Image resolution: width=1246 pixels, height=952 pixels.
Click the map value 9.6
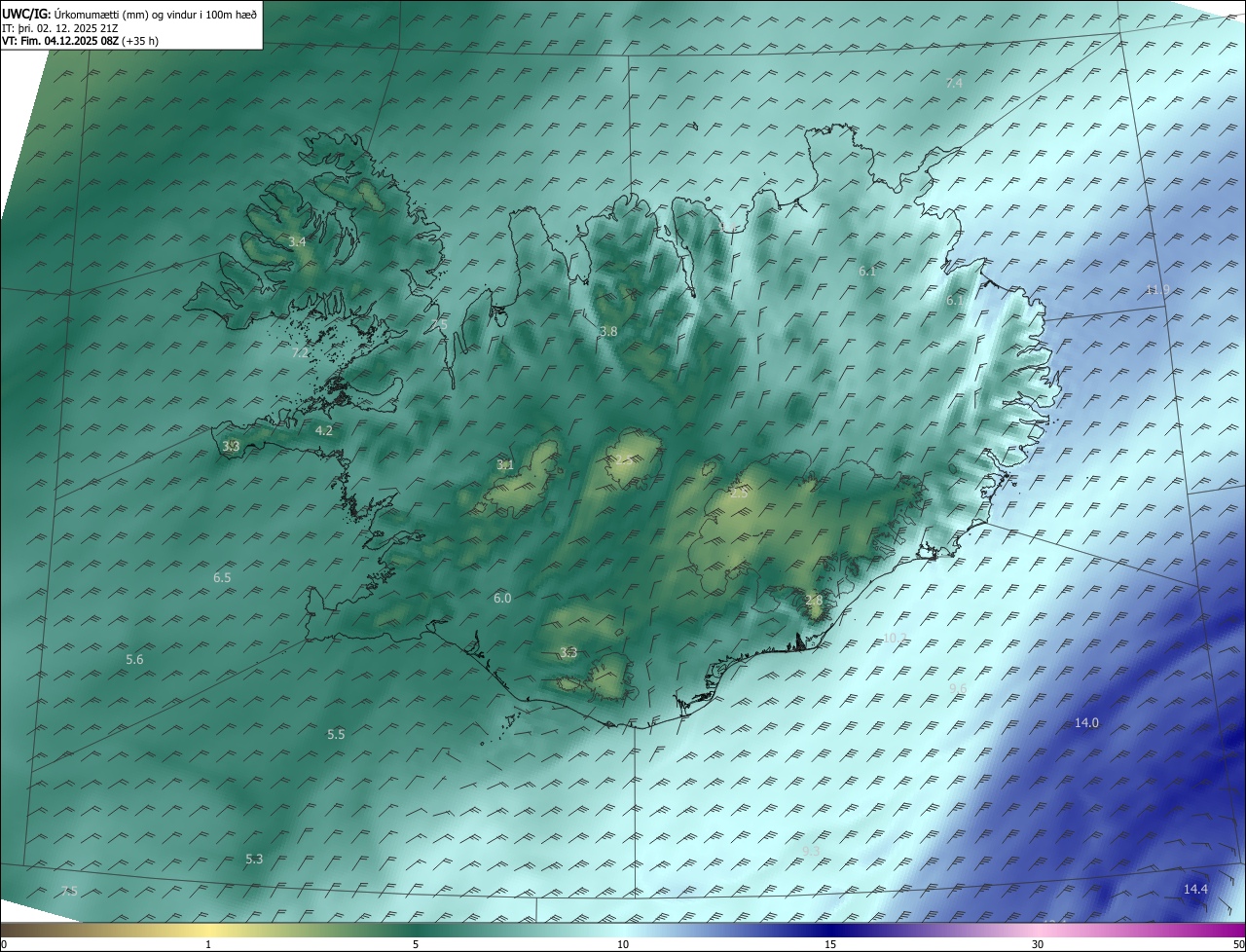958,689
